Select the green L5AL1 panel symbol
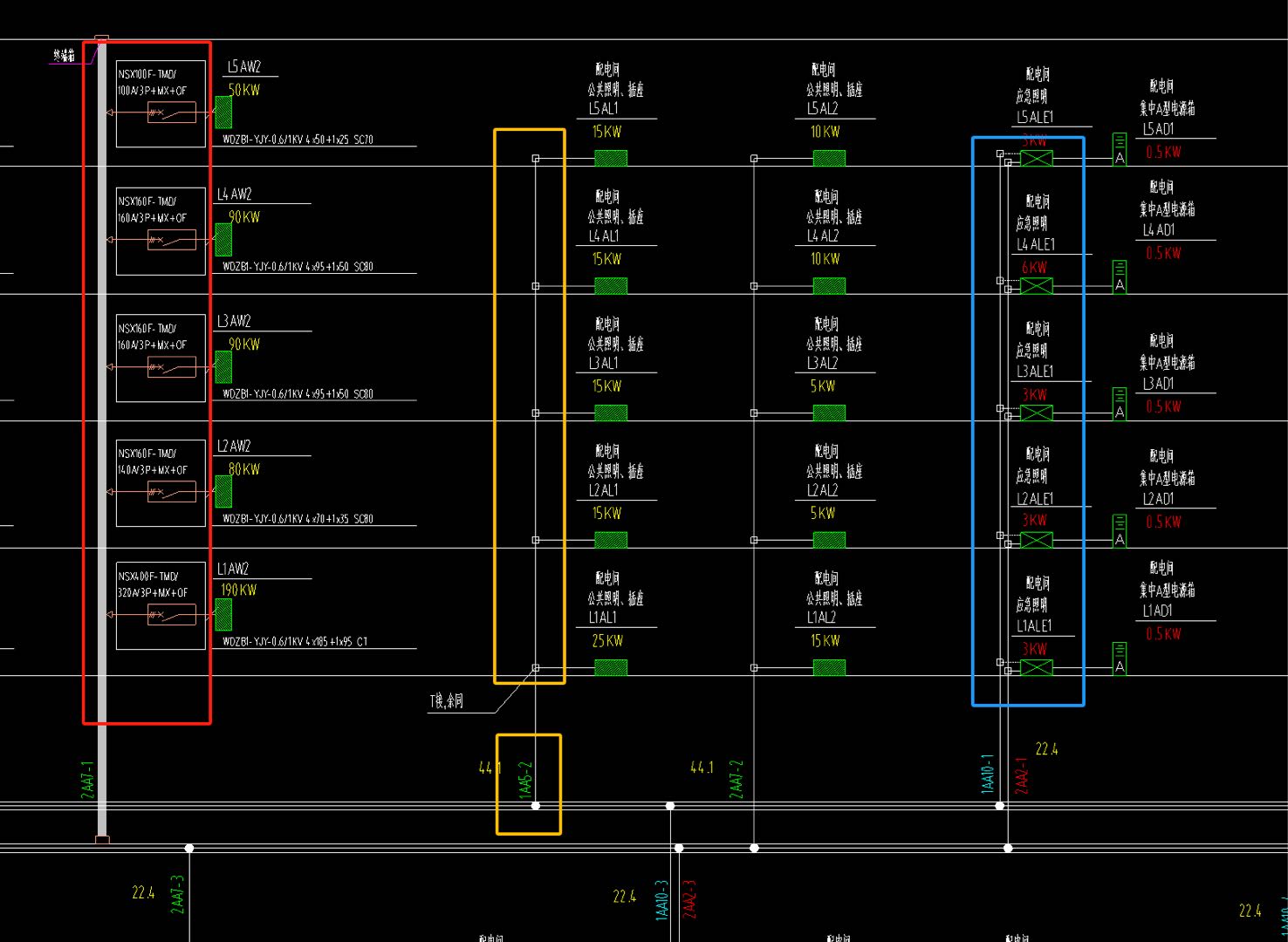Image resolution: width=1288 pixels, height=942 pixels. [611, 158]
